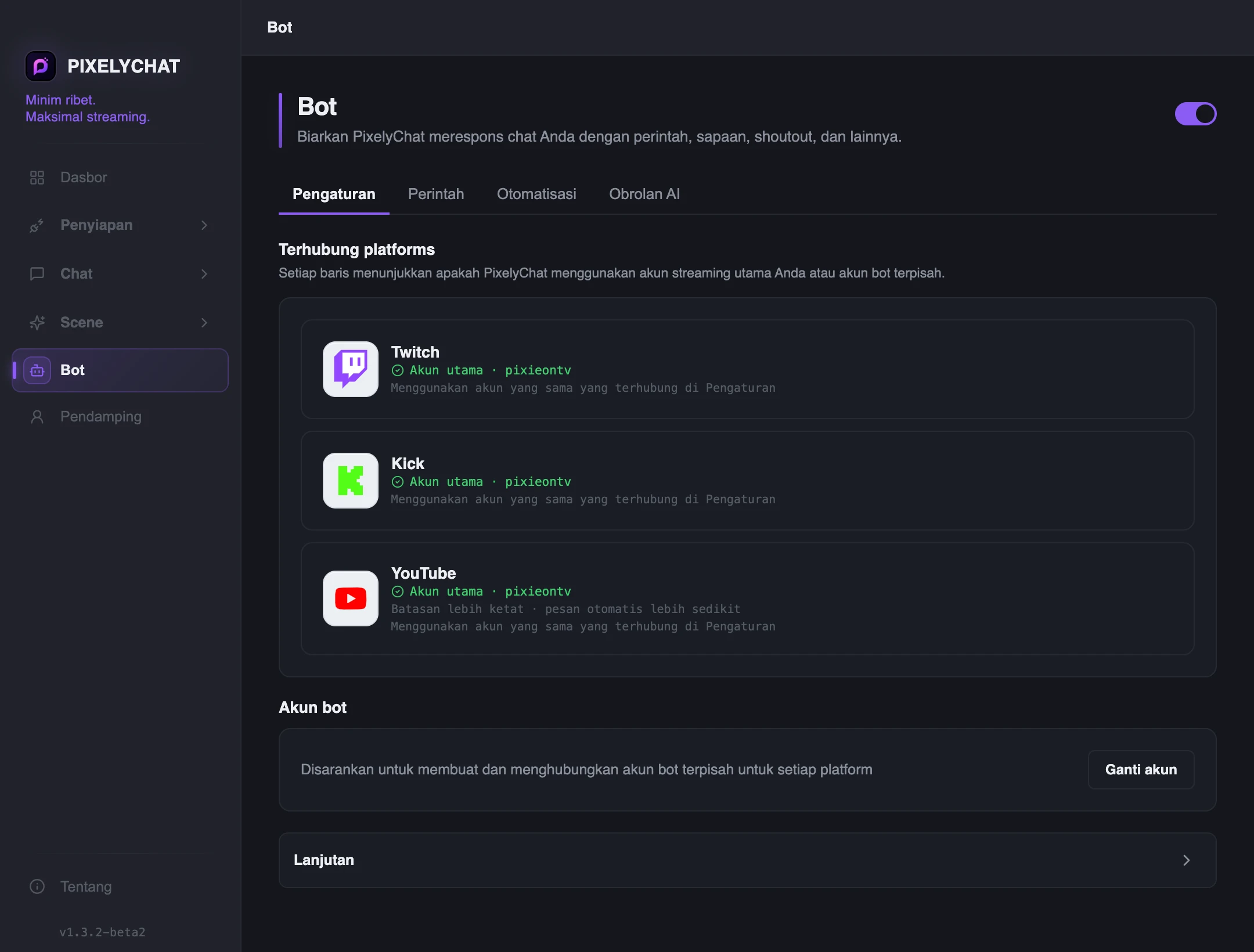
Task: Click the Dasbor grid icon
Action: (37, 178)
